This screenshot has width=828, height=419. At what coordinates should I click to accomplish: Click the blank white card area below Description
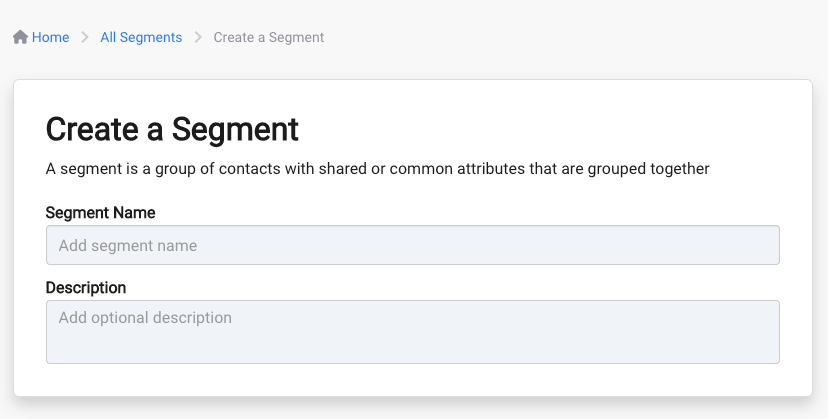coord(413,380)
